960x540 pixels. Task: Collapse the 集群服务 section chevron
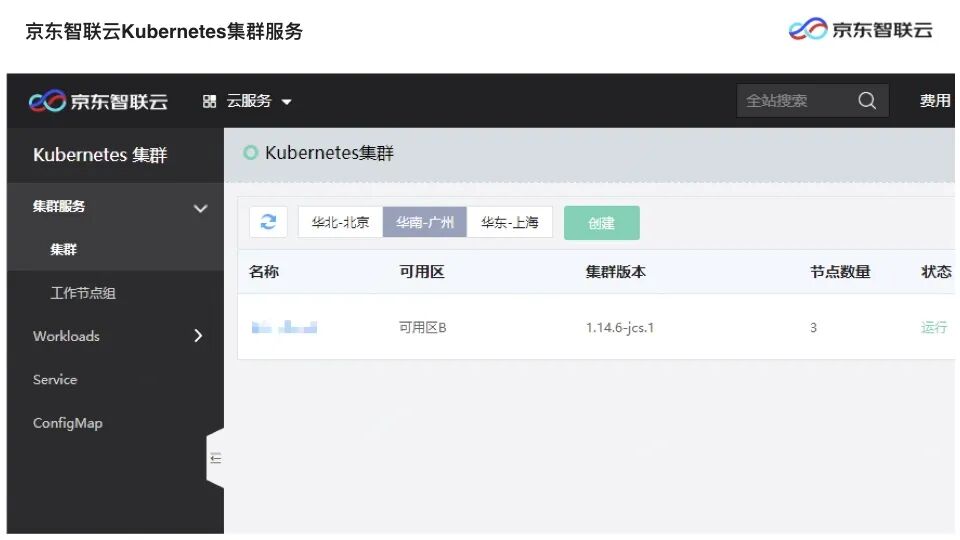pos(200,208)
